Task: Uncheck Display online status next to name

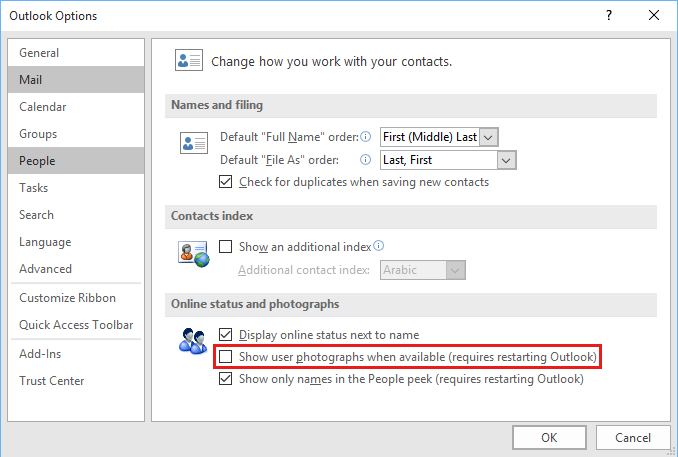Action: (225, 335)
